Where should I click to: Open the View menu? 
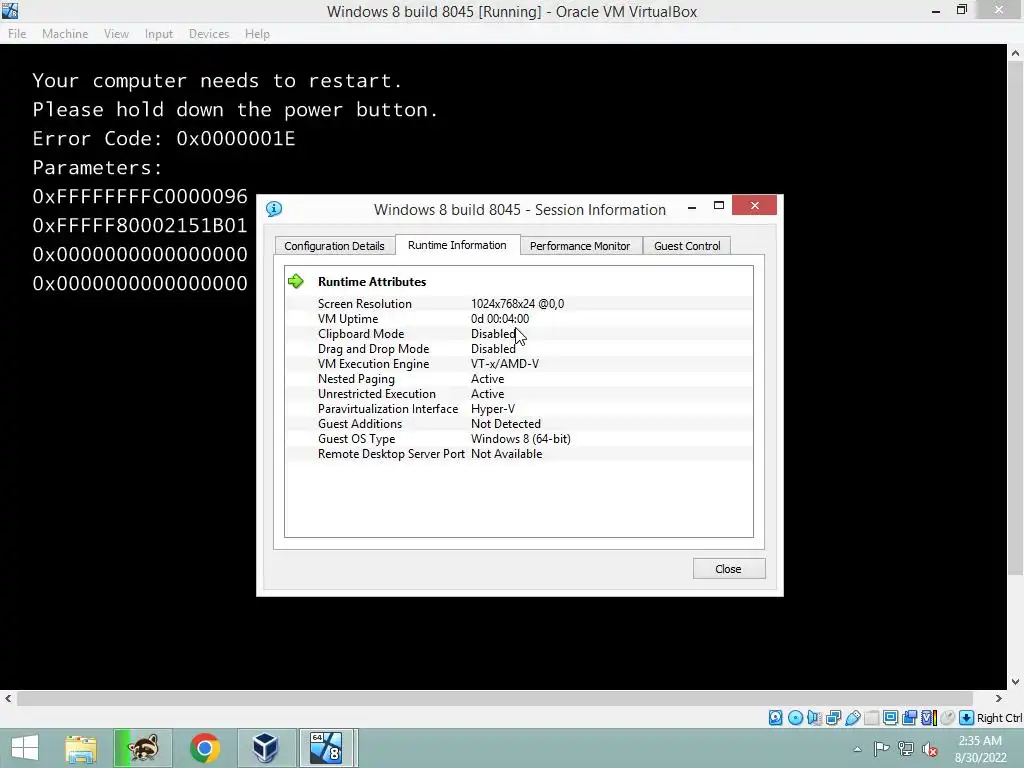click(x=116, y=34)
